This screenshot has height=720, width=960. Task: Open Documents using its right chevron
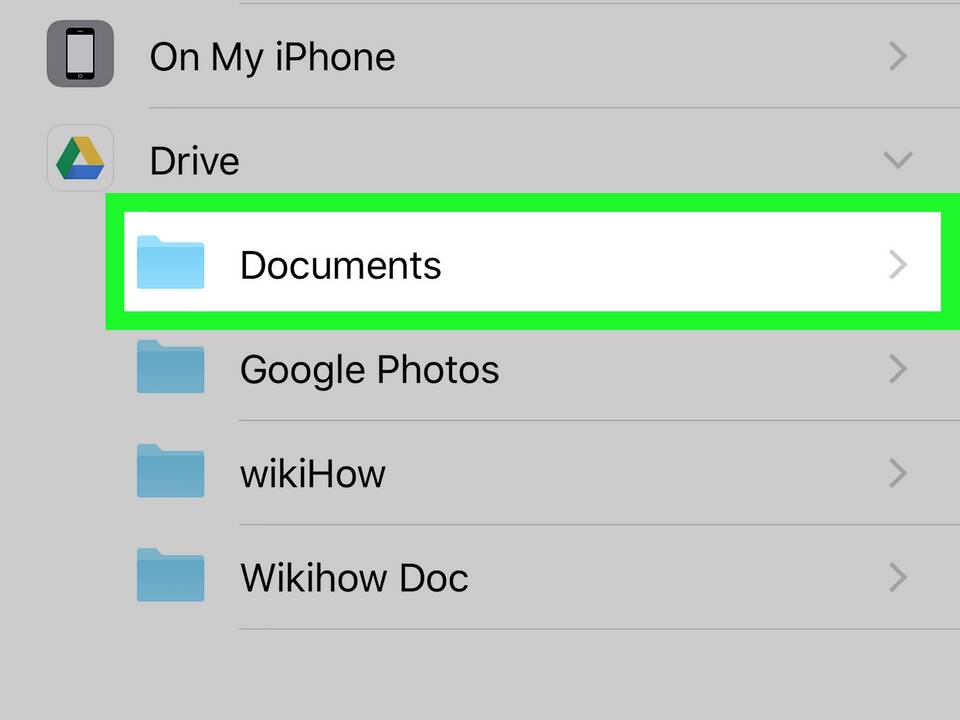tap(898, 264)
